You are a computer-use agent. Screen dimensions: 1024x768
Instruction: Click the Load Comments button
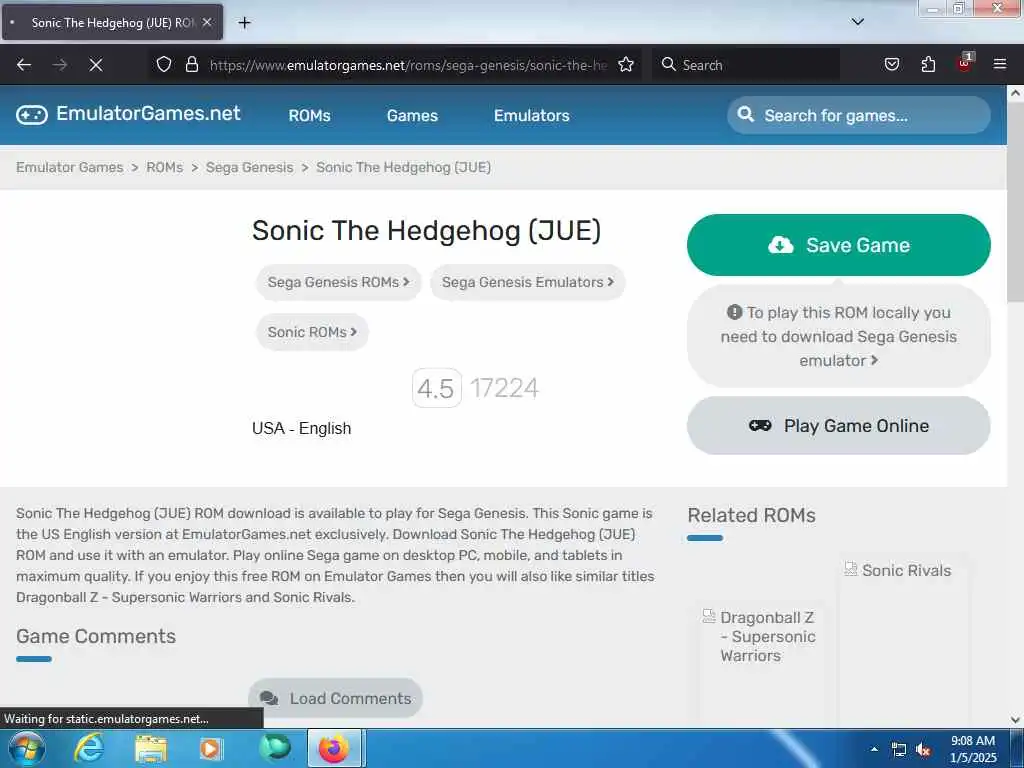click(336, 698)
